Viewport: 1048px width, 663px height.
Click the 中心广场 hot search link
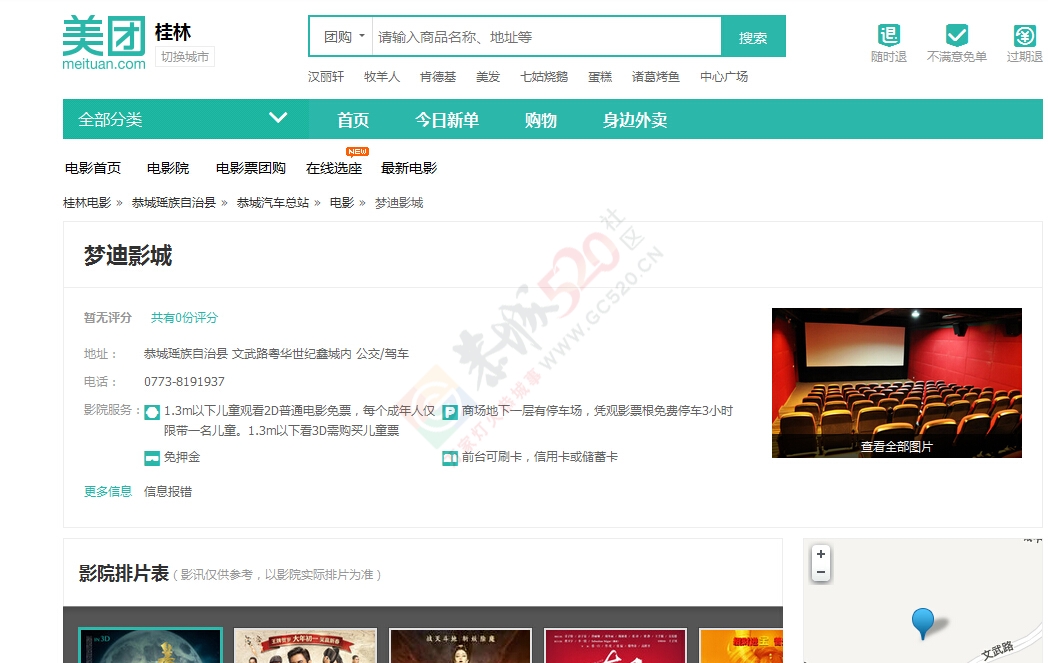point(724,77)
